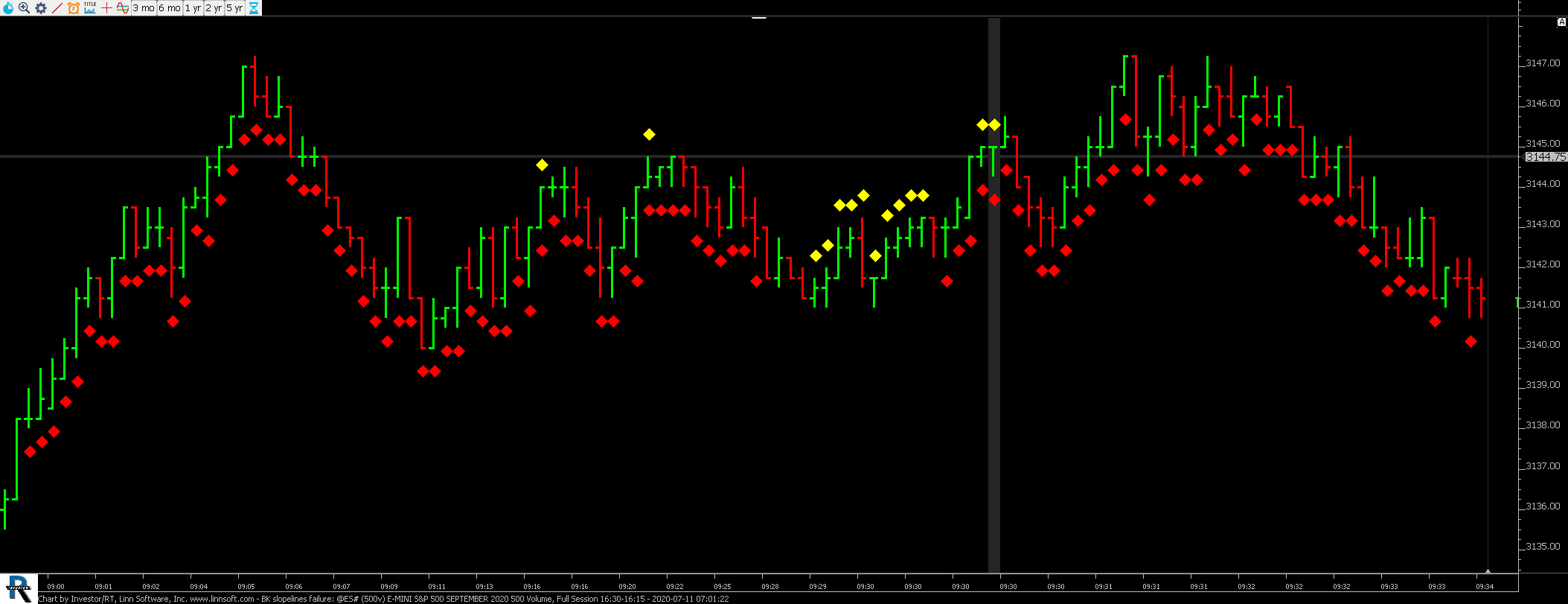1568x604 pixels.
Task: Open chart settings via gear icon
Action: 40,8
